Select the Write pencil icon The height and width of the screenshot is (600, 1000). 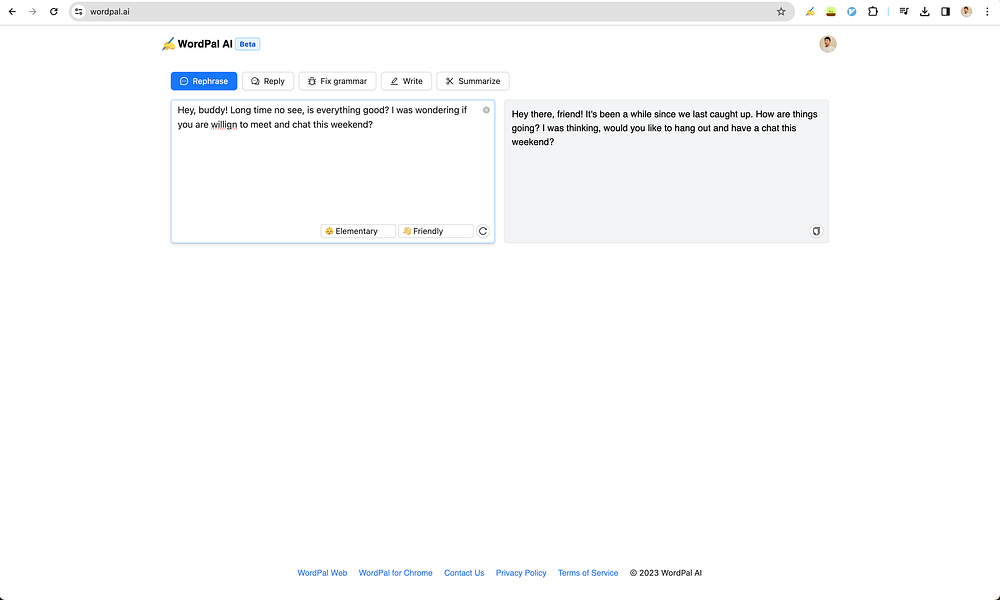392,81
